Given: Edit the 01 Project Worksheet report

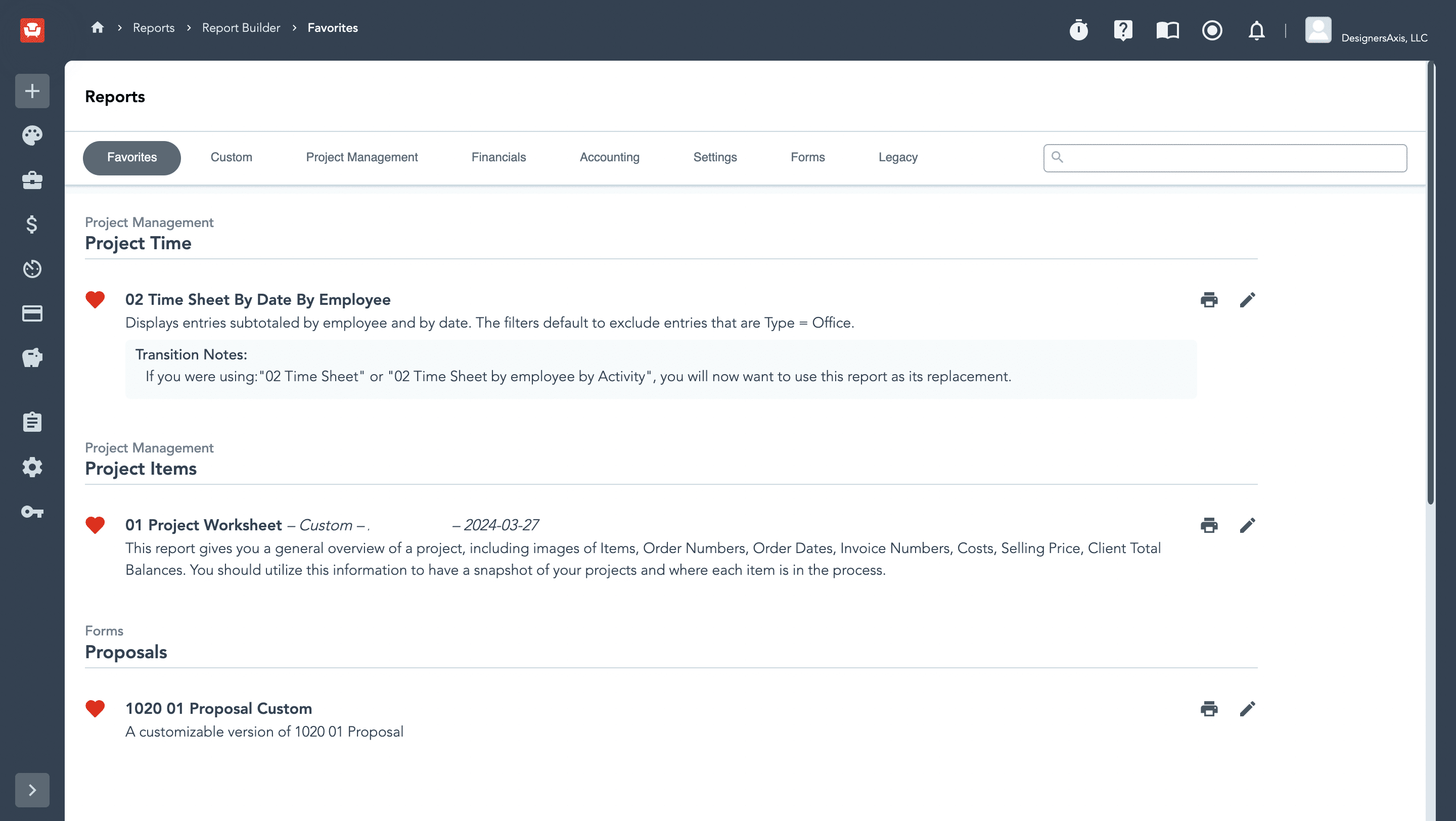Looking at the screenshot, I should click(1247, 525).
